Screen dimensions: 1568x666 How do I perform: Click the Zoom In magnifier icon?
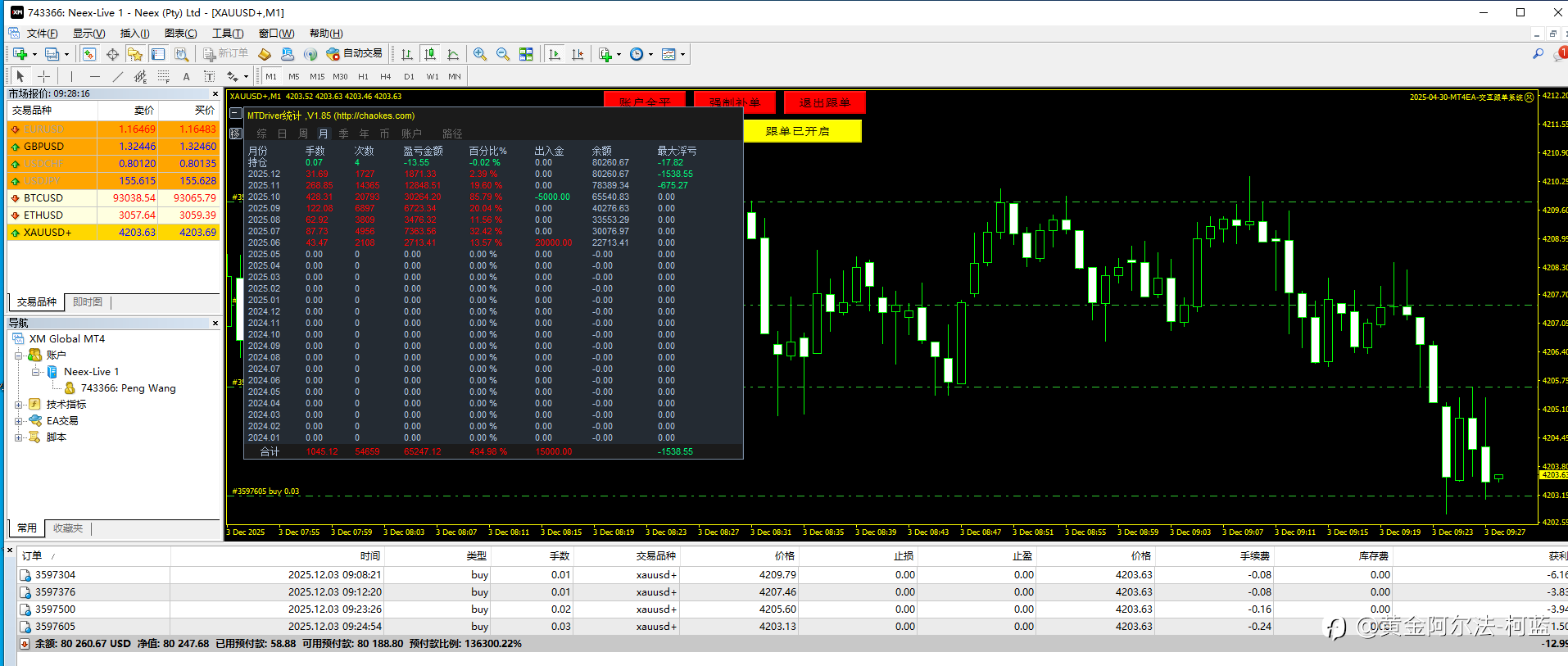(480, 54)
